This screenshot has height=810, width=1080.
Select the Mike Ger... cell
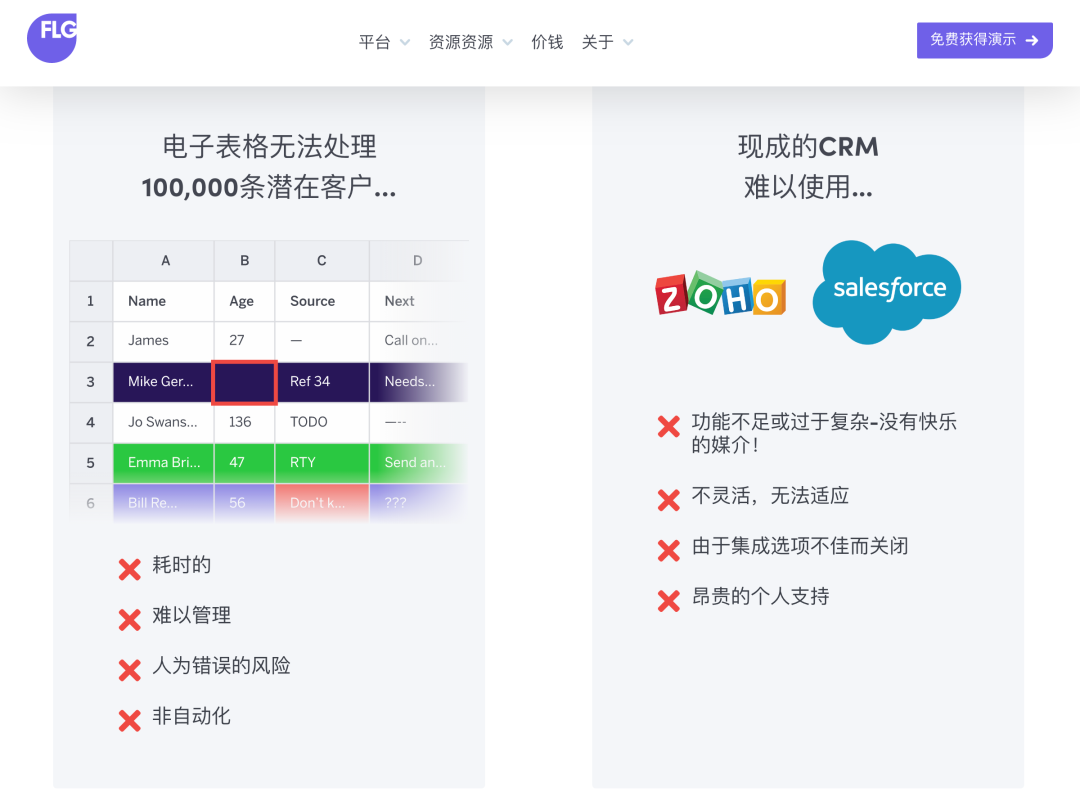(163, 382)
